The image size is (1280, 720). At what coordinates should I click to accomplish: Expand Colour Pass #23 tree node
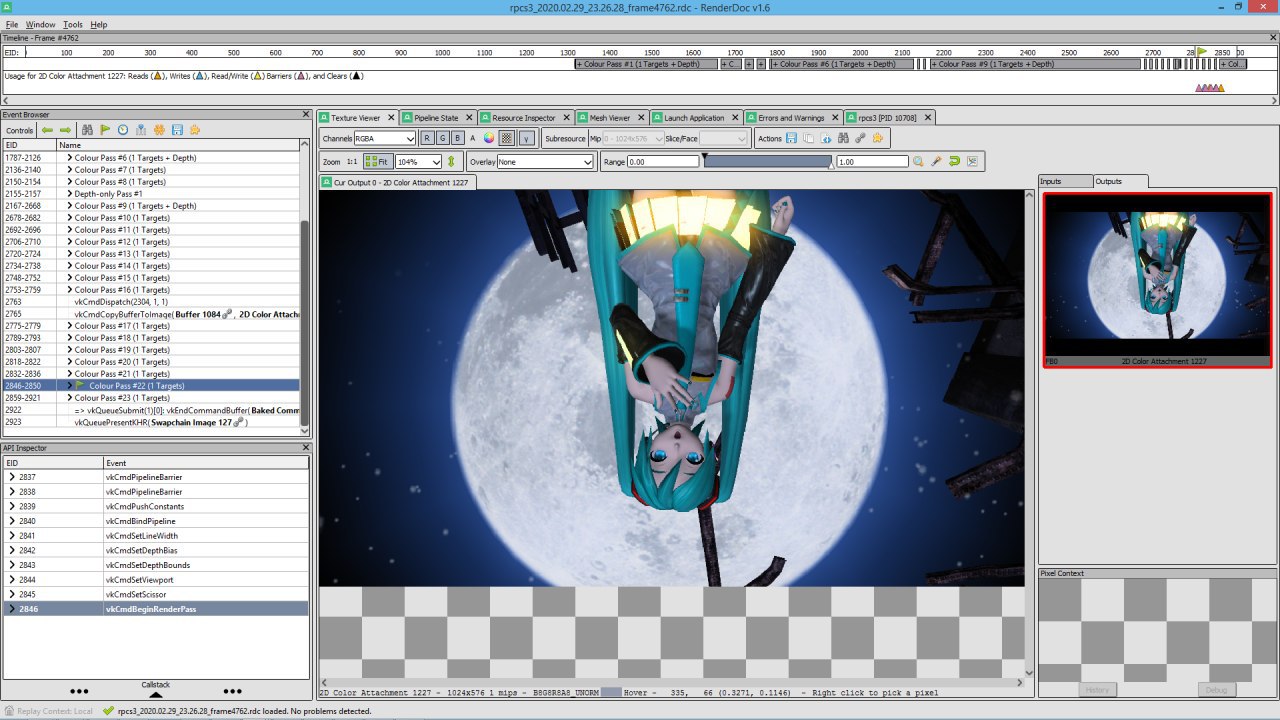tap(70, 398)
